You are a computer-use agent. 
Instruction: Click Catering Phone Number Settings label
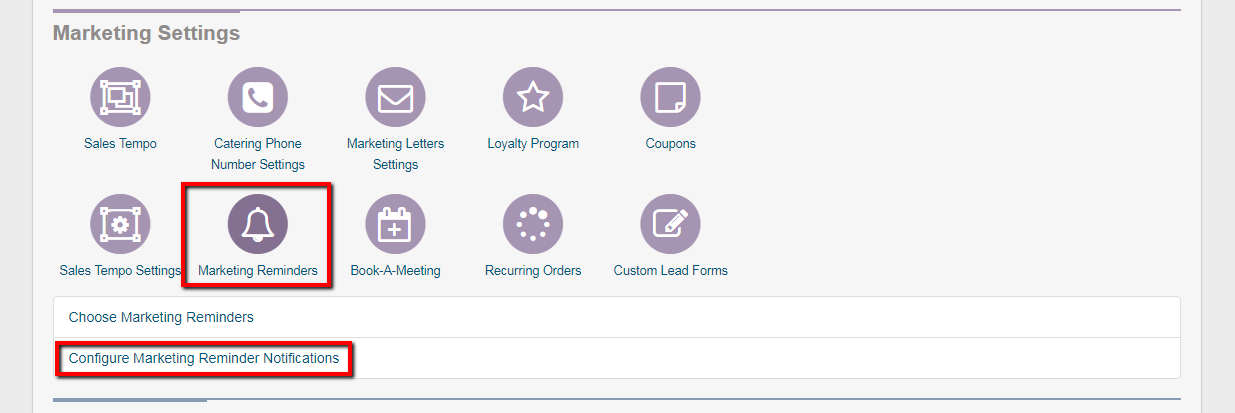point(258,154)
